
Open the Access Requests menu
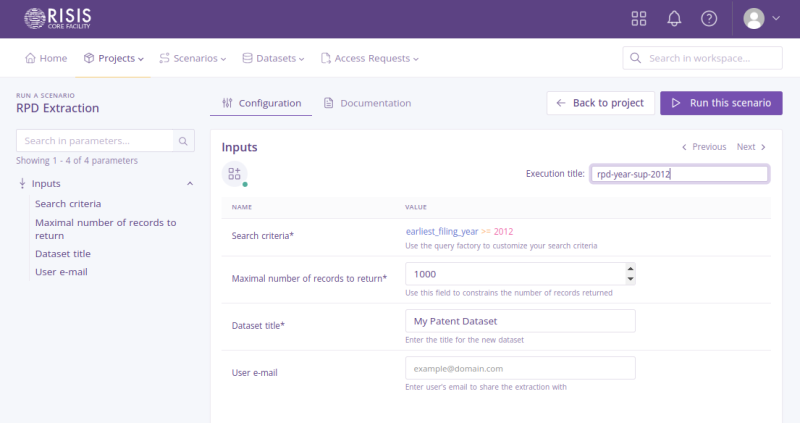point(369,58)
